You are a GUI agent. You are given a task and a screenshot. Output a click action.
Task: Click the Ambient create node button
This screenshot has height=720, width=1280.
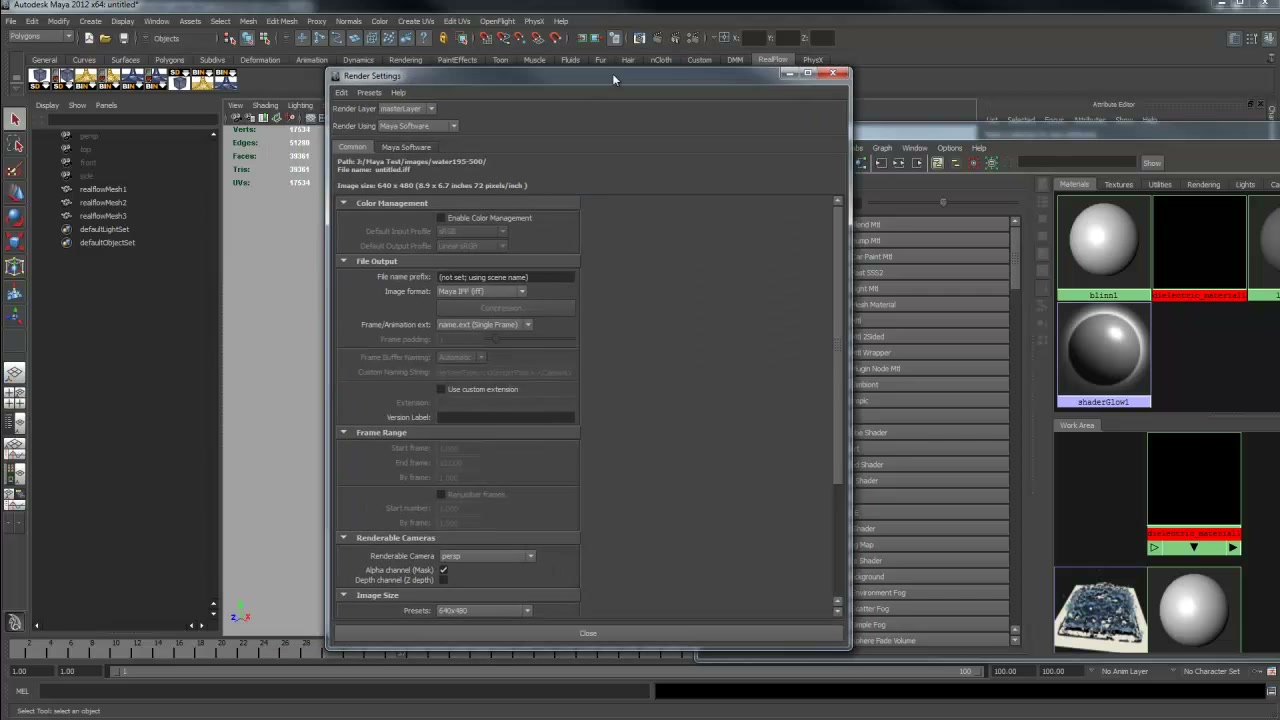click(930, 385)
